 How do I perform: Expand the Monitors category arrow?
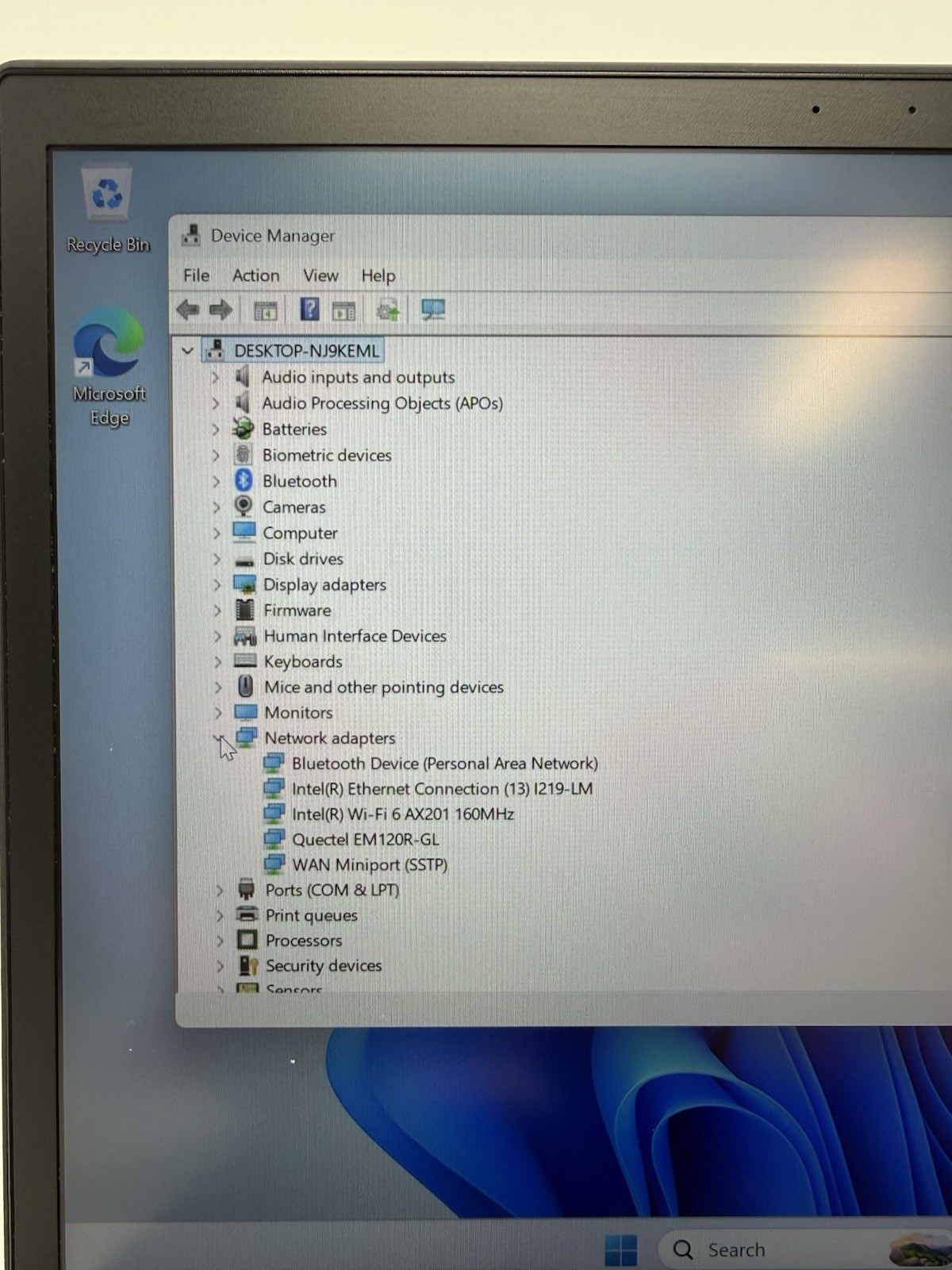click(218, 713)
